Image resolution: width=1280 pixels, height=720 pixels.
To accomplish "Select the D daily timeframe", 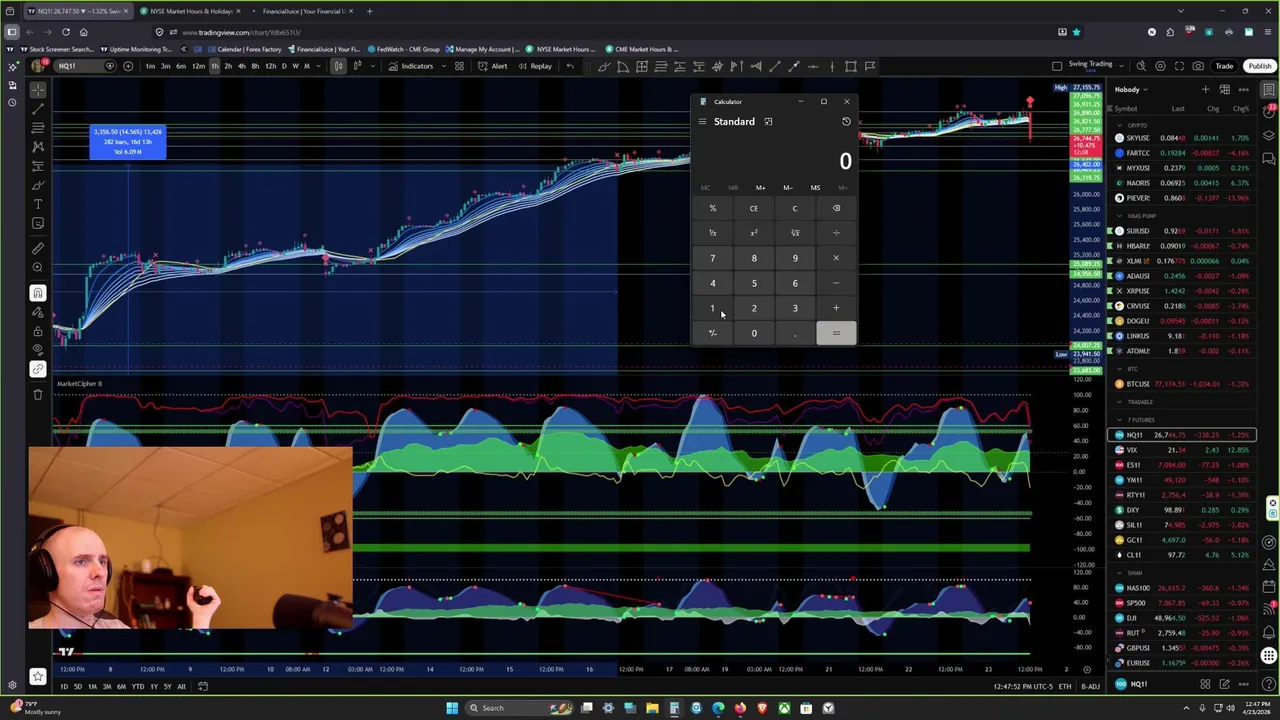I will pyautogui.click(x=283, y=66).
